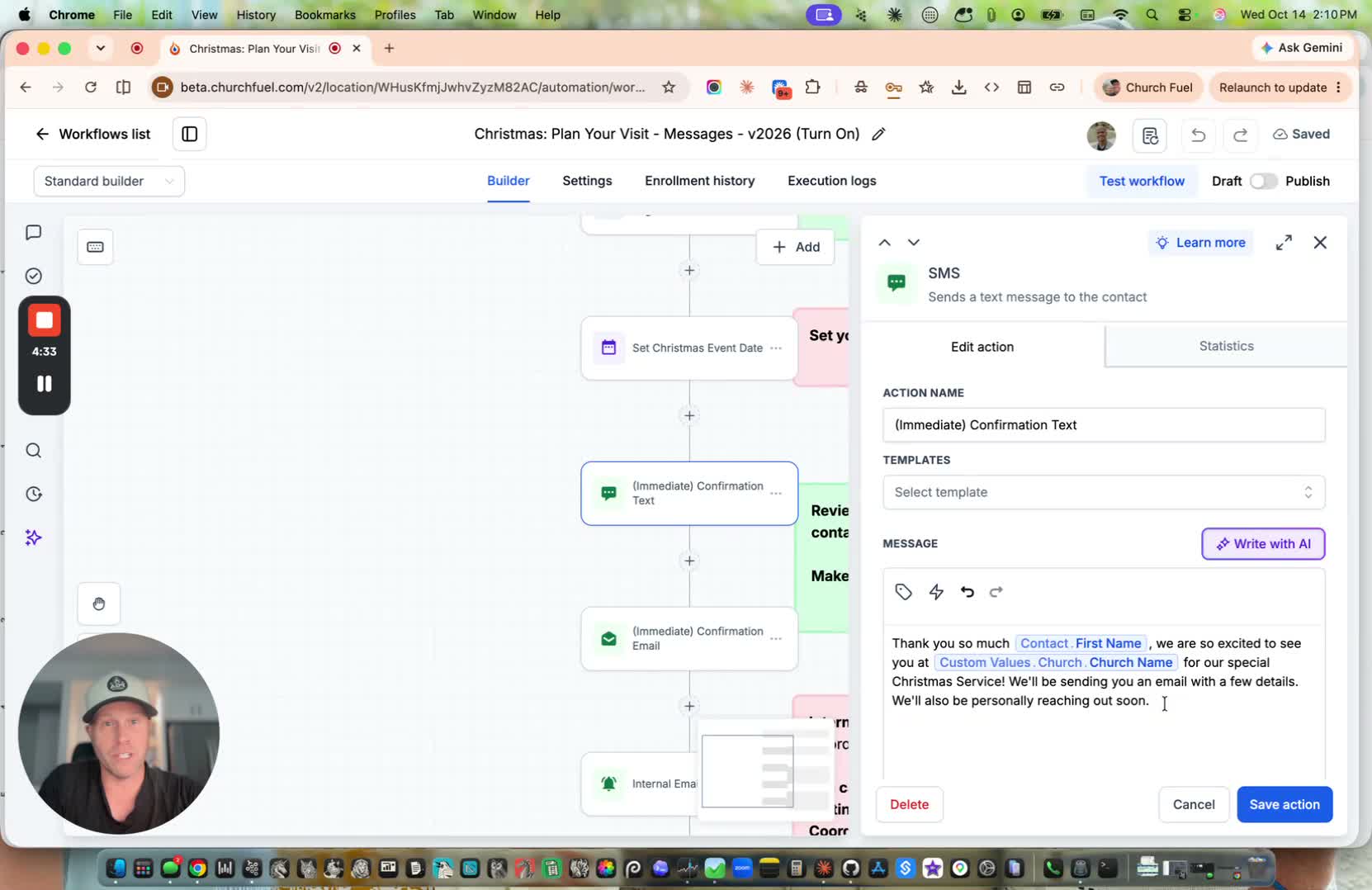This screenshot has height=890, width=1372.
Task: Edit workflow name pencil icon
Action: (878, 134)
